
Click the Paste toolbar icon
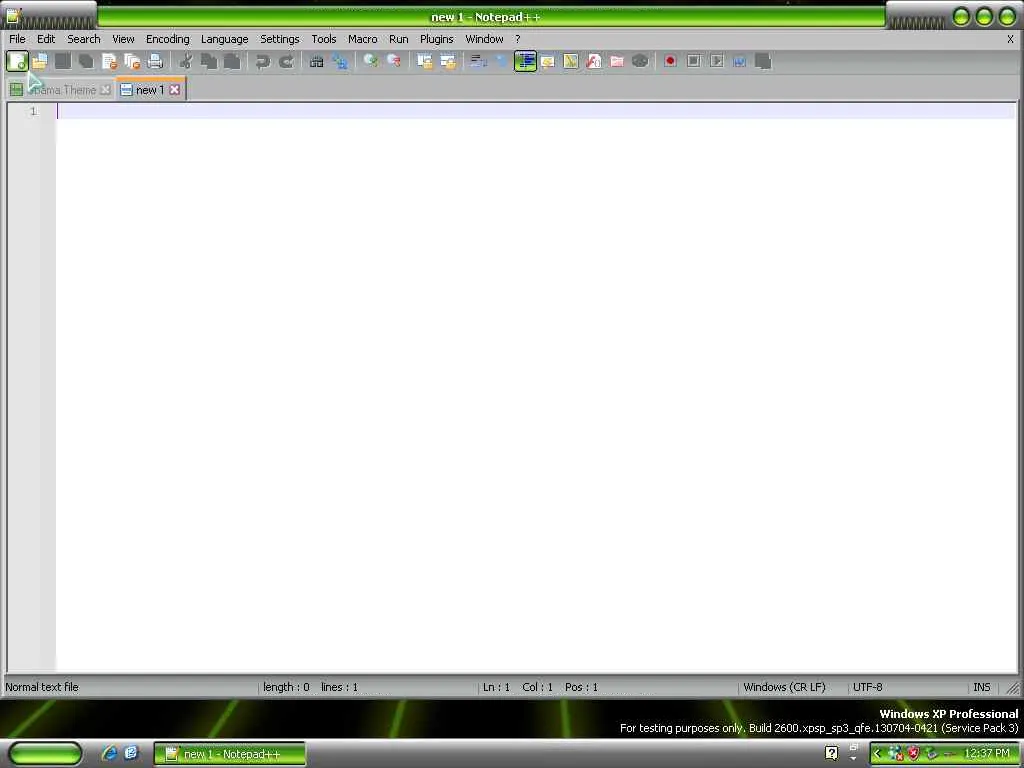pos(232,61)
